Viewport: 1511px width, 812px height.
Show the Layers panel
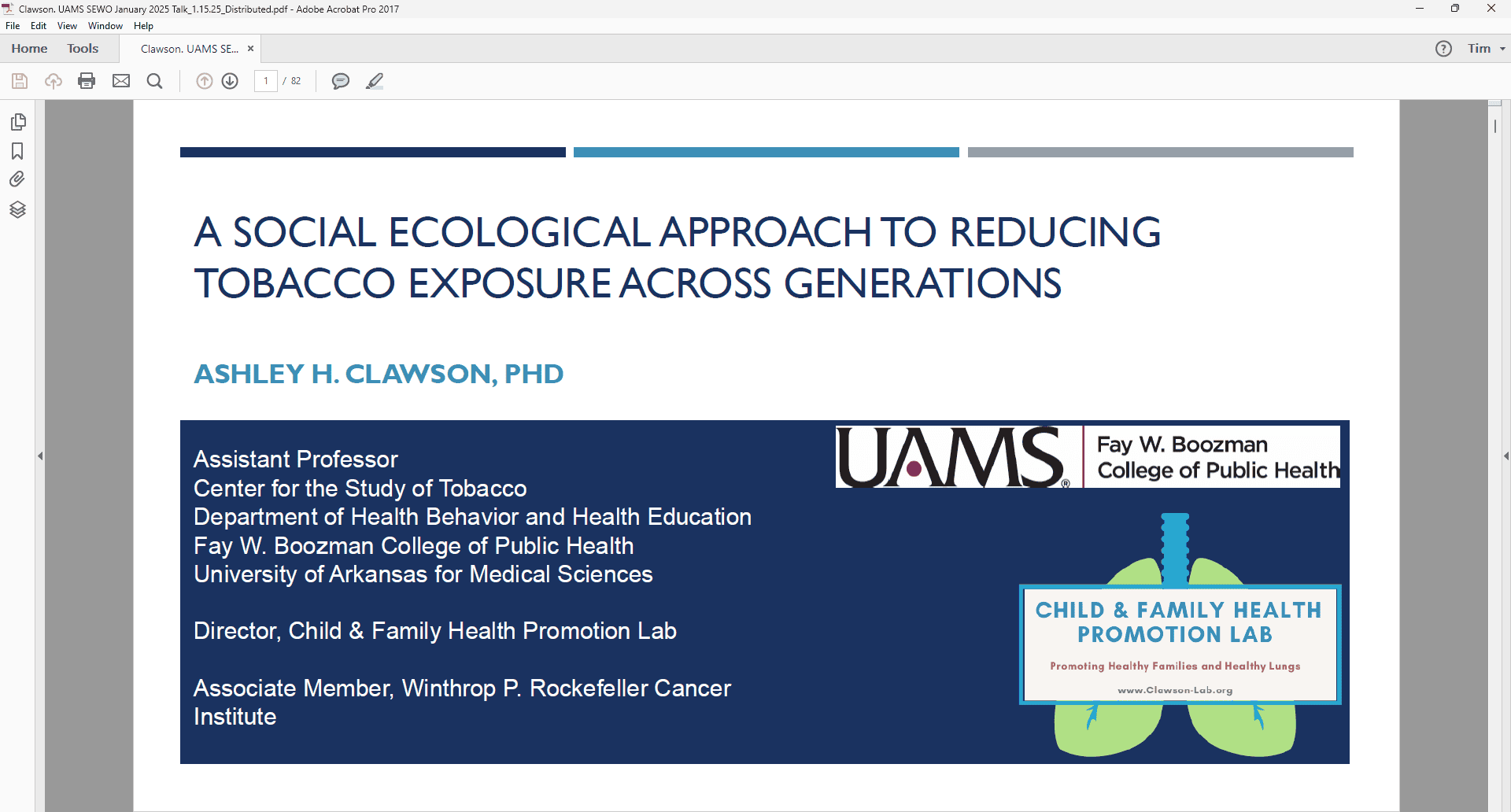point(17,209)
